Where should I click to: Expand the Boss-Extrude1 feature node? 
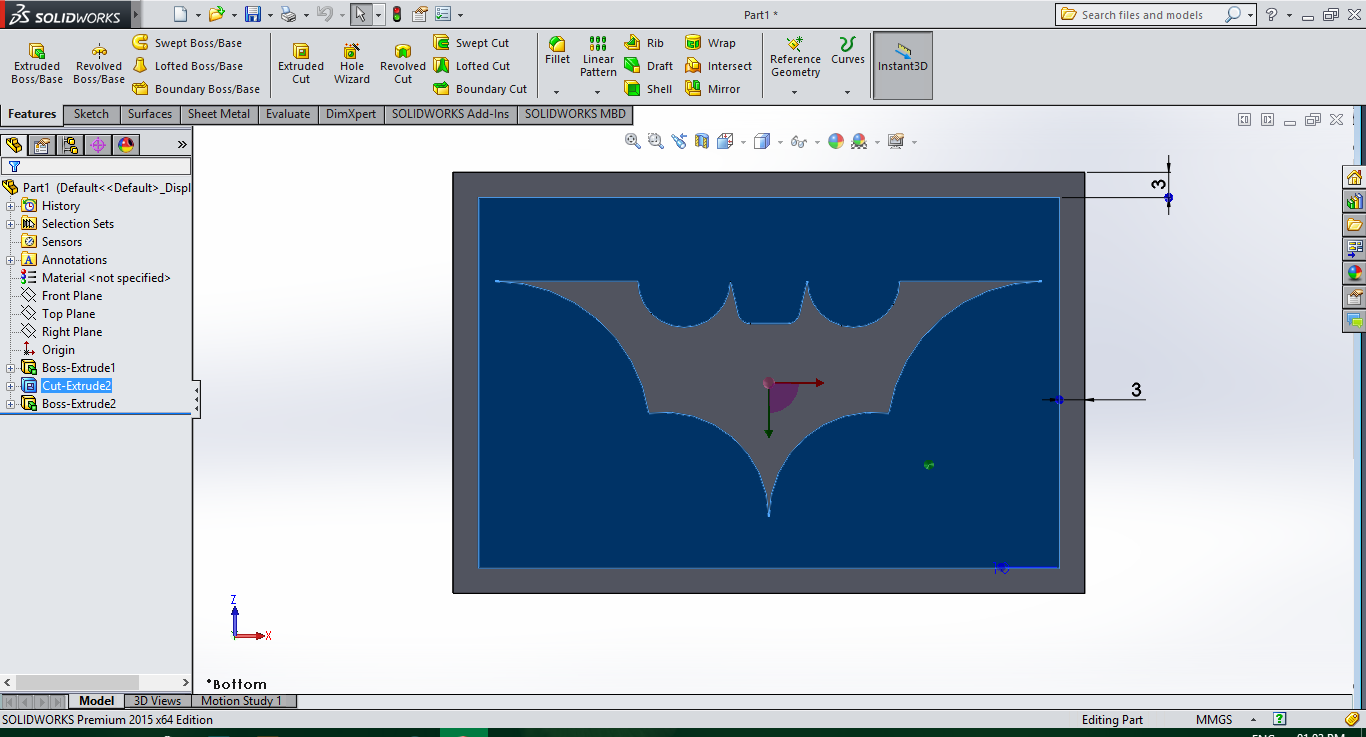point(11,368)
